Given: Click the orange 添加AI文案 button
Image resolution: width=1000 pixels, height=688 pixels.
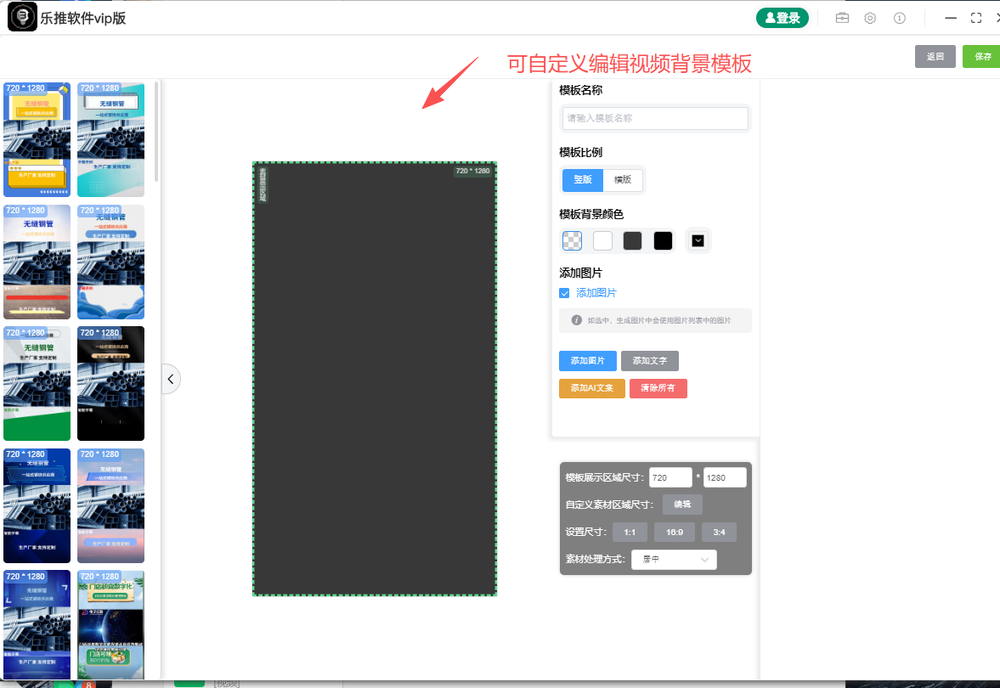Looking at the screenshot, I should (591, 388).
